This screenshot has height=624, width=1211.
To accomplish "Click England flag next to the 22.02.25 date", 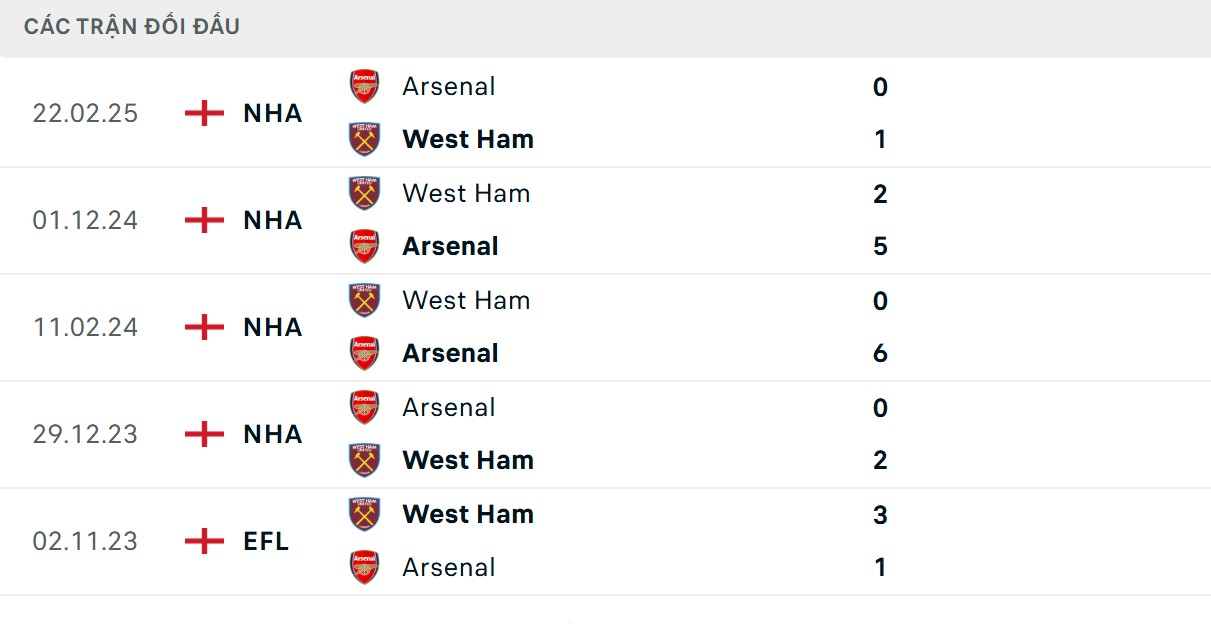I will [205, 113].
